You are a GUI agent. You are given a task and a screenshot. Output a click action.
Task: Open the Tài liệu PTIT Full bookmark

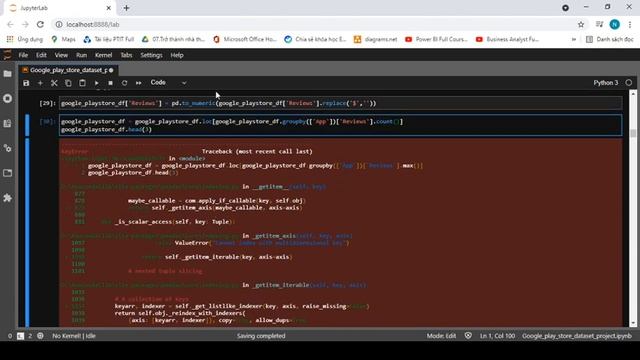(109, 39)
